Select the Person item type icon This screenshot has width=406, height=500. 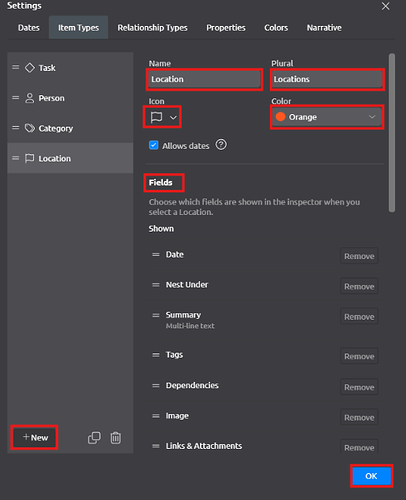tap(30, 98)
